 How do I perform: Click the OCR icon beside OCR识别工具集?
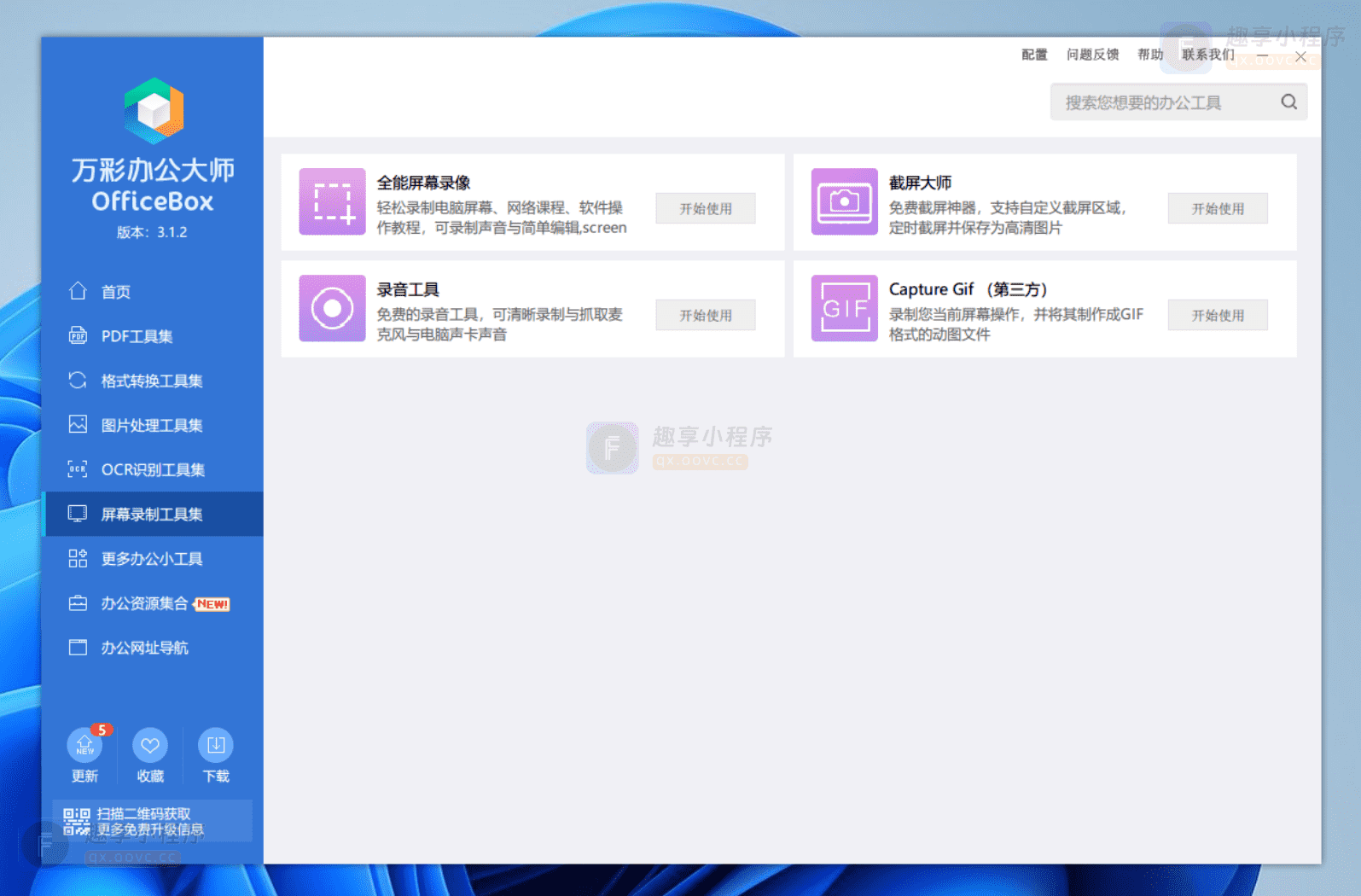78,468
